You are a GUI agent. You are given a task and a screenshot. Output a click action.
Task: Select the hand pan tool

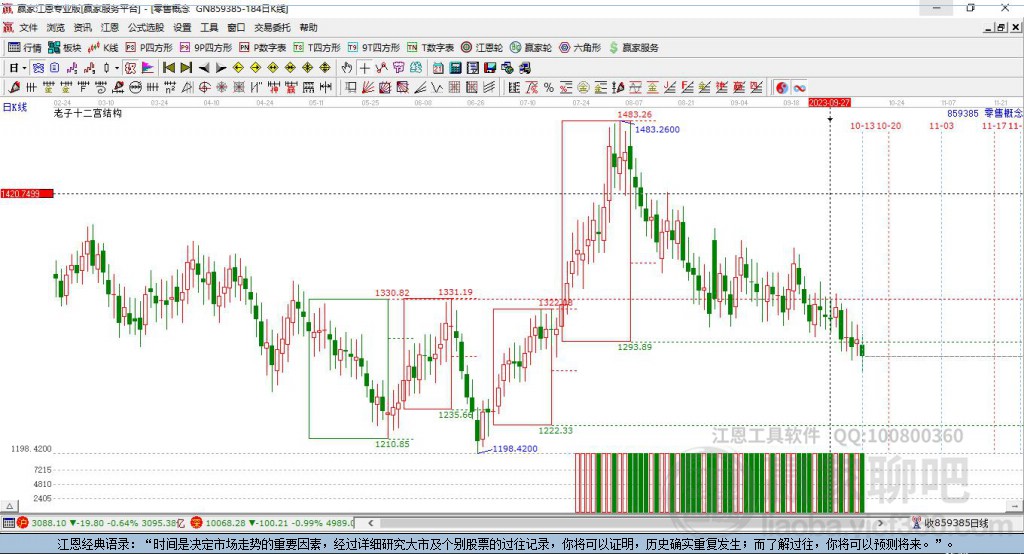pyautogui.click(x=347, y=68)
